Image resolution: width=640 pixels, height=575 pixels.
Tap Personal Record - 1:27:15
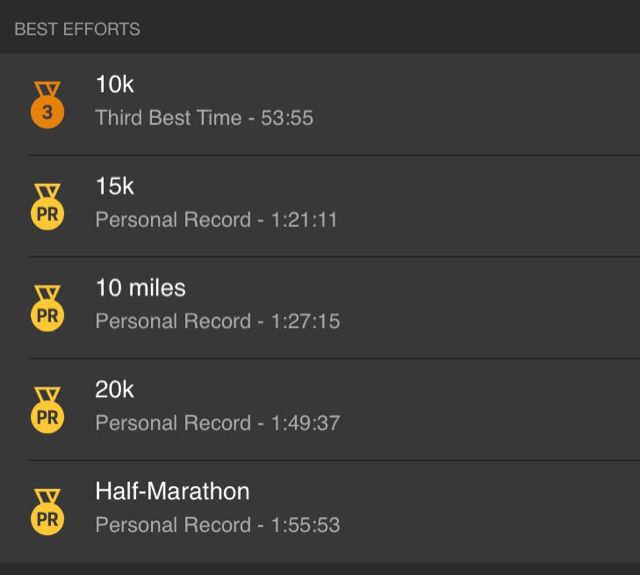pyautogui.click(x=218, y=321)
